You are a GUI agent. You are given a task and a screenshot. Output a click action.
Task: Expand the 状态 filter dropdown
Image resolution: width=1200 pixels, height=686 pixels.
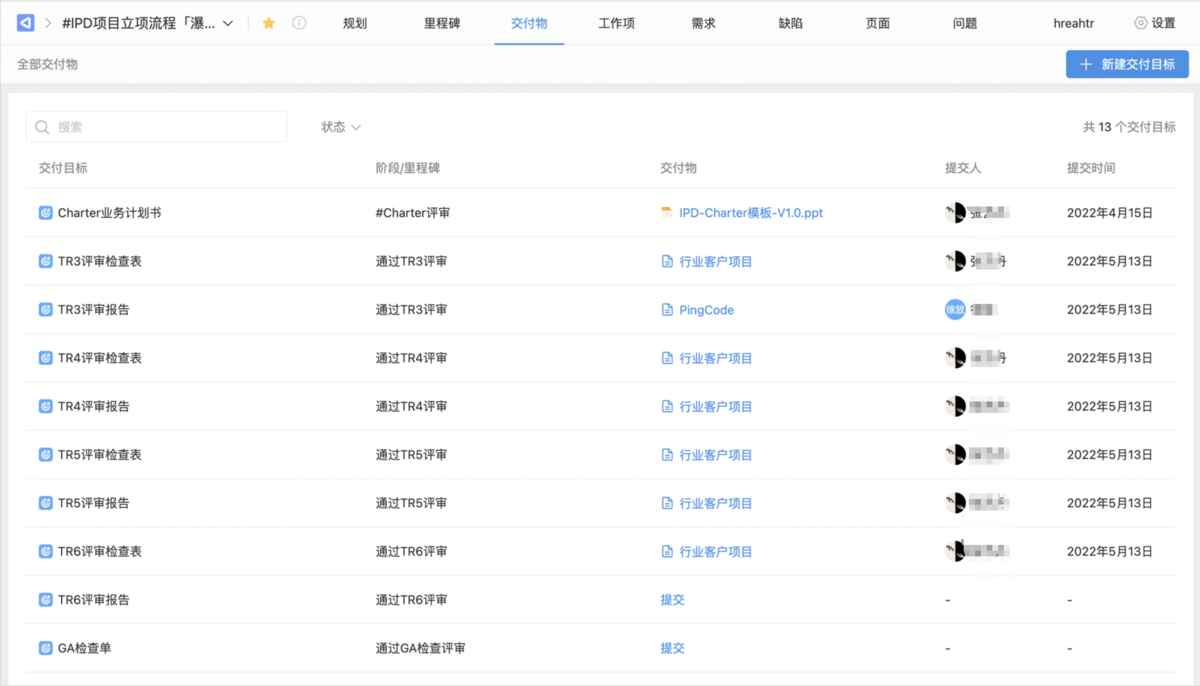point(341,127)
